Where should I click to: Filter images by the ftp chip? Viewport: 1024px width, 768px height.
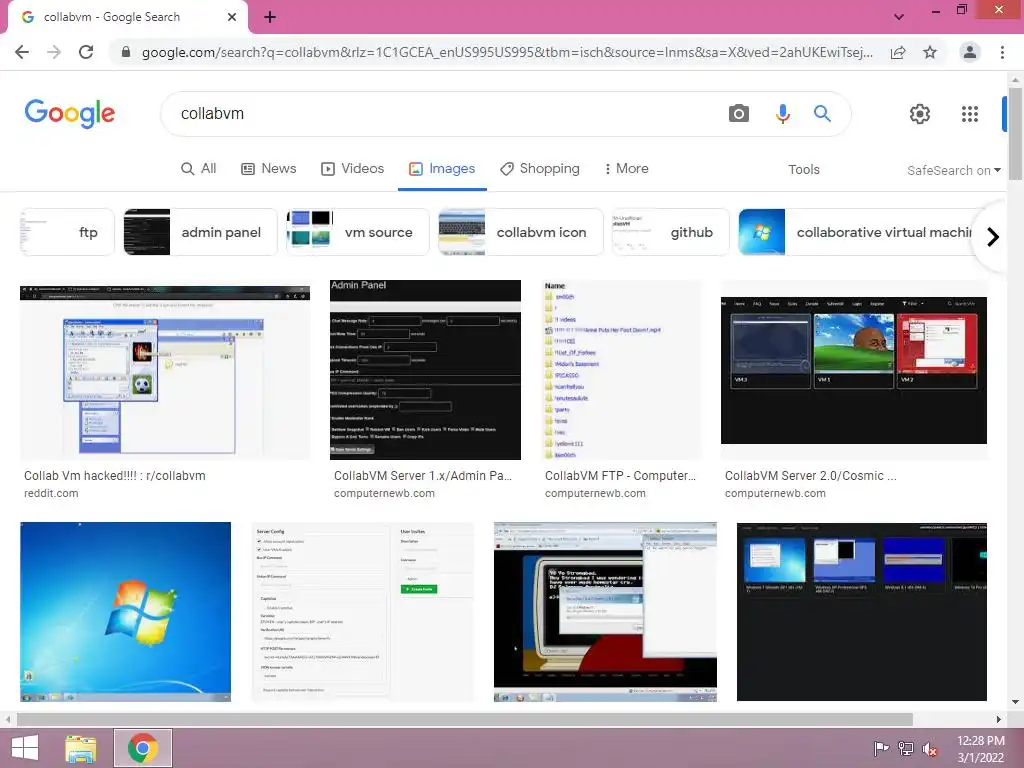point(67,232)
